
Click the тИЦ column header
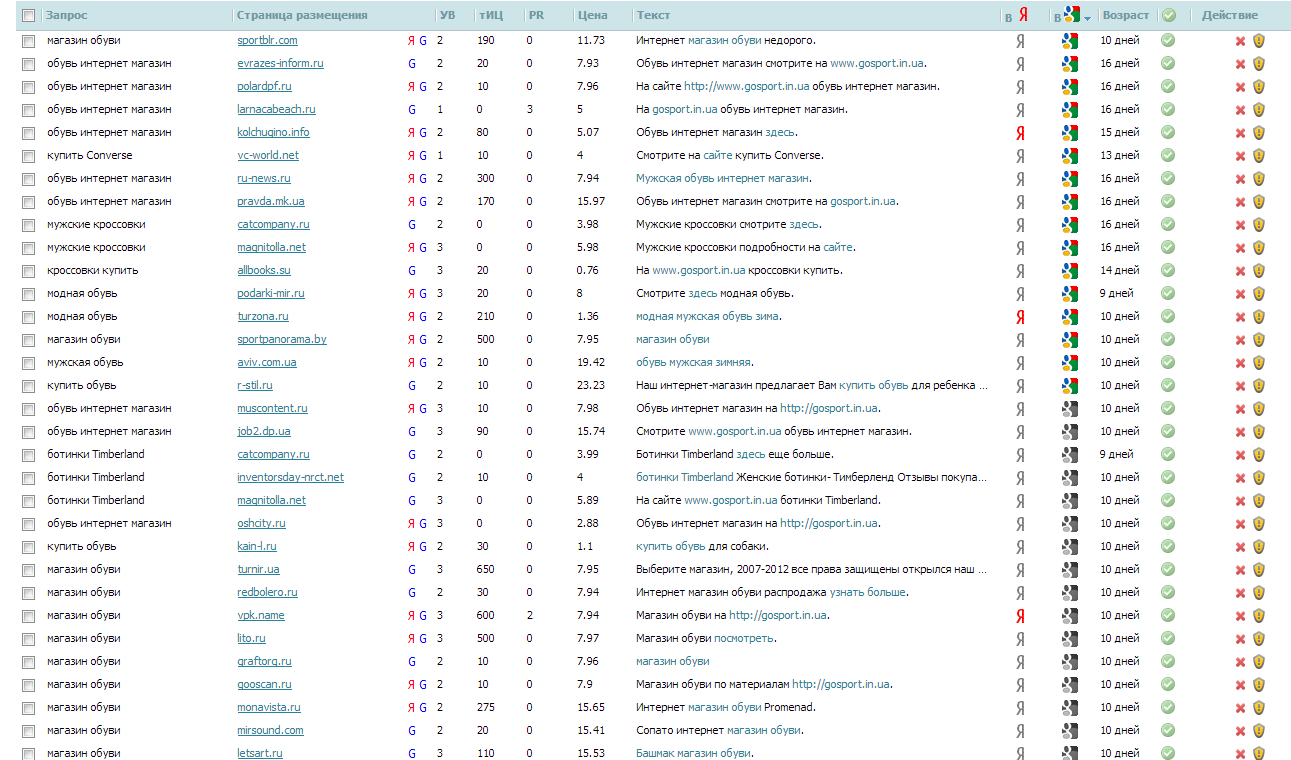tap(490, 15)
